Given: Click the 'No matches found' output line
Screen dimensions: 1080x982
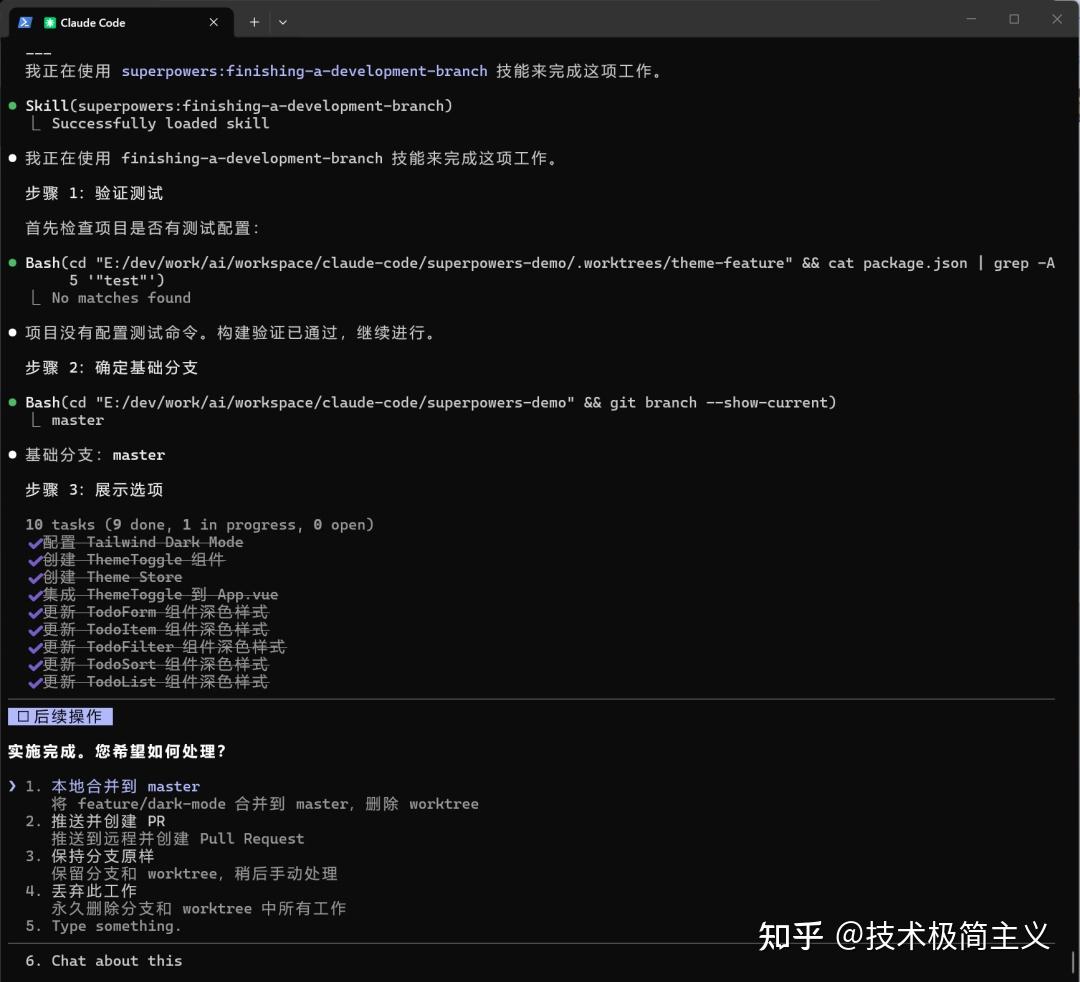Looking at the screenshot, I should pos(121,298).
